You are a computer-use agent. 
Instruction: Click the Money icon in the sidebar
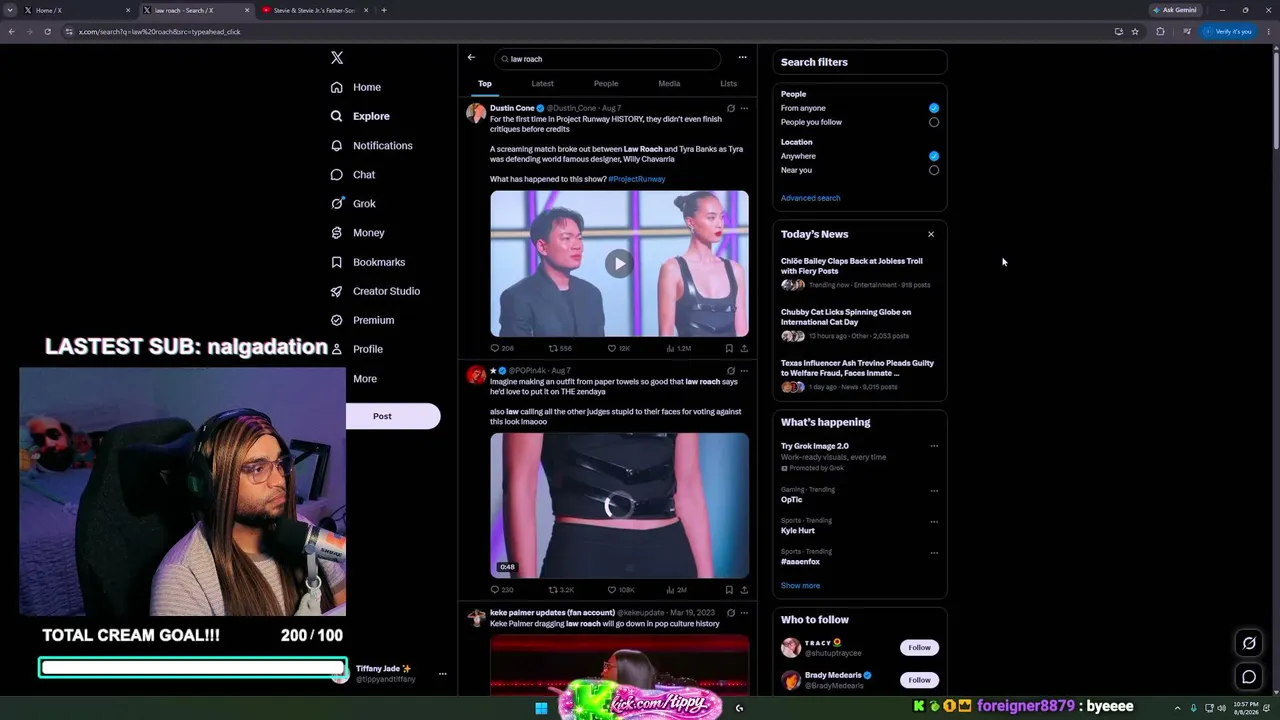click(x=337, y=233)
